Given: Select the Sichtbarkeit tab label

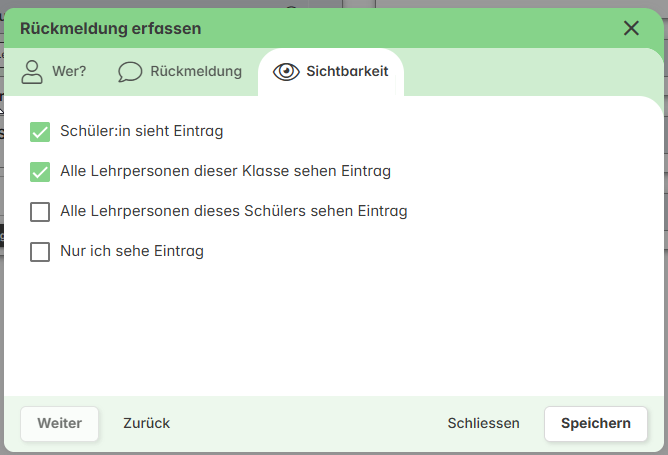Looking at the screenshot, I should 347,71.
